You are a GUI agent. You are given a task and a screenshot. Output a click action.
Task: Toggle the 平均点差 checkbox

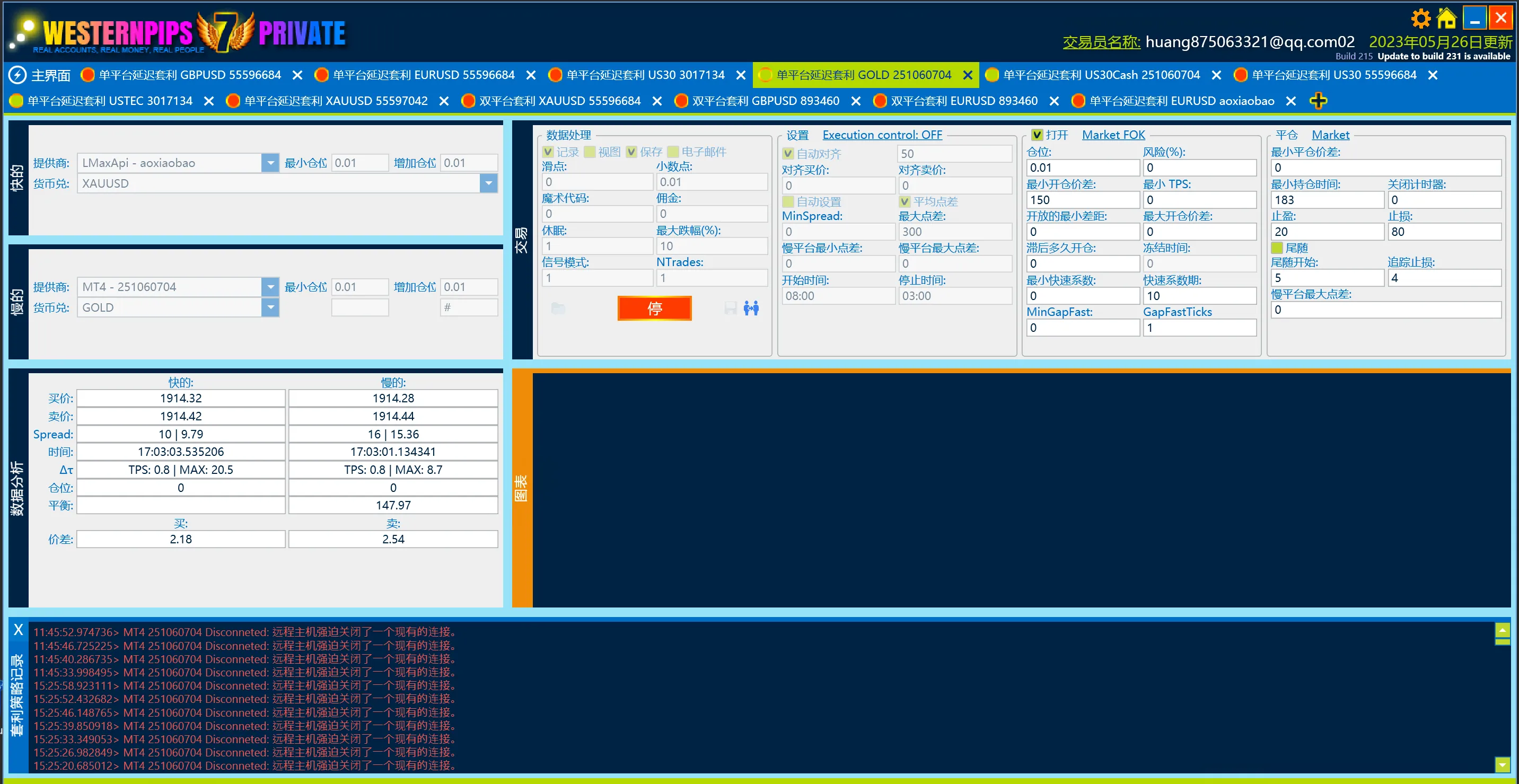coord(905,201)
